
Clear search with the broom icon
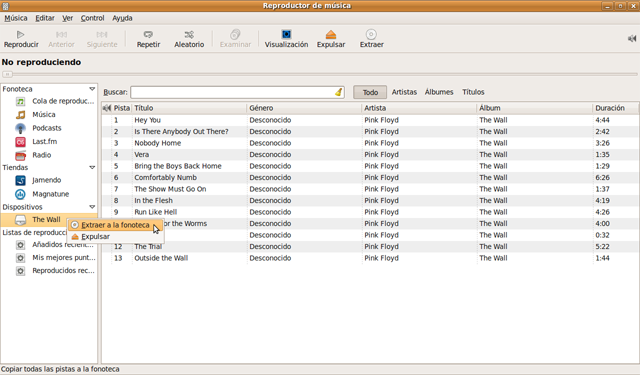[338, 92]
